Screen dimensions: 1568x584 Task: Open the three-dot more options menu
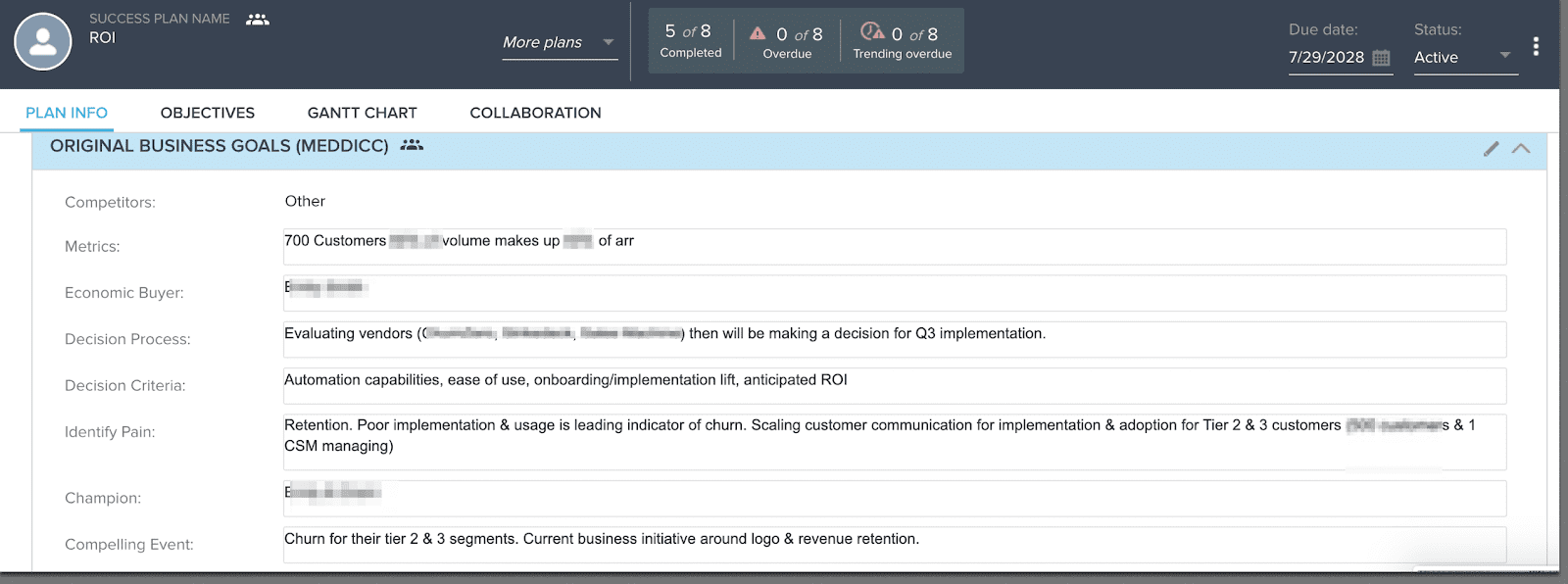coord(1536,46)
